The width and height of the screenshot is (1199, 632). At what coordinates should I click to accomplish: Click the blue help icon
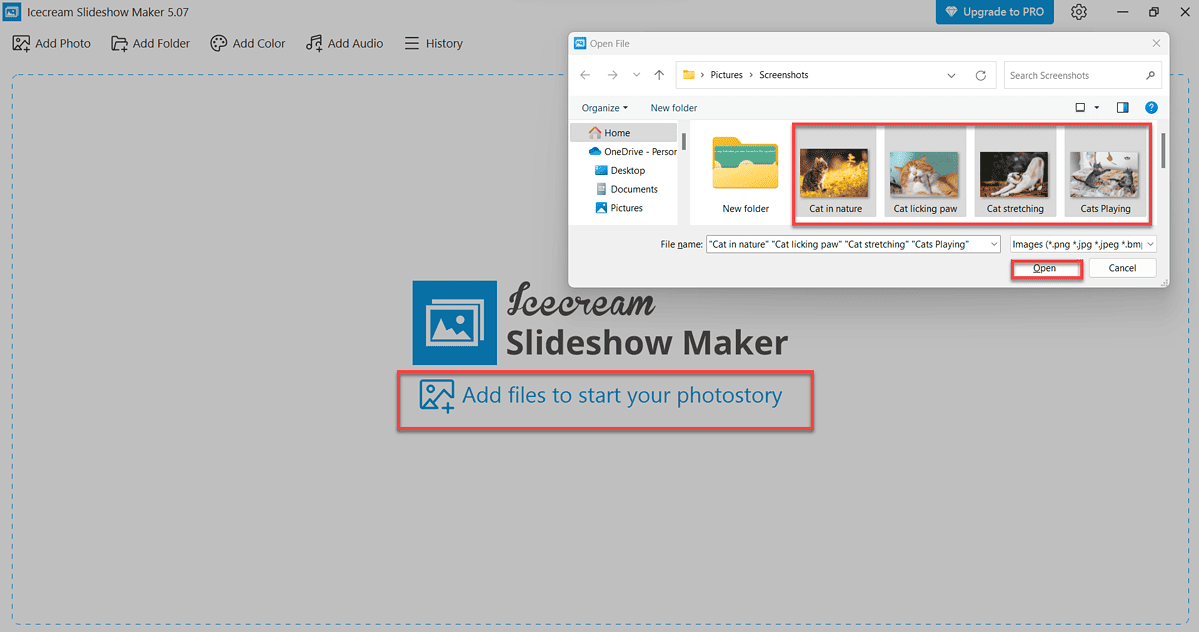pyautogui.click(x=1151, y=108)
